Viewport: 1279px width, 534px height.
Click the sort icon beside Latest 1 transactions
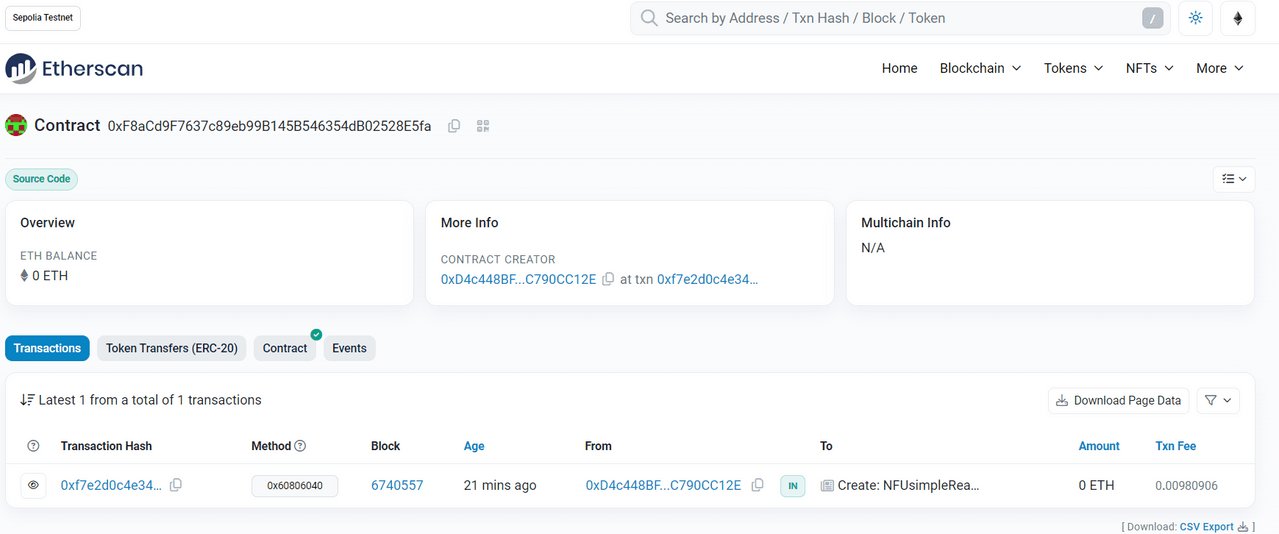27,400
